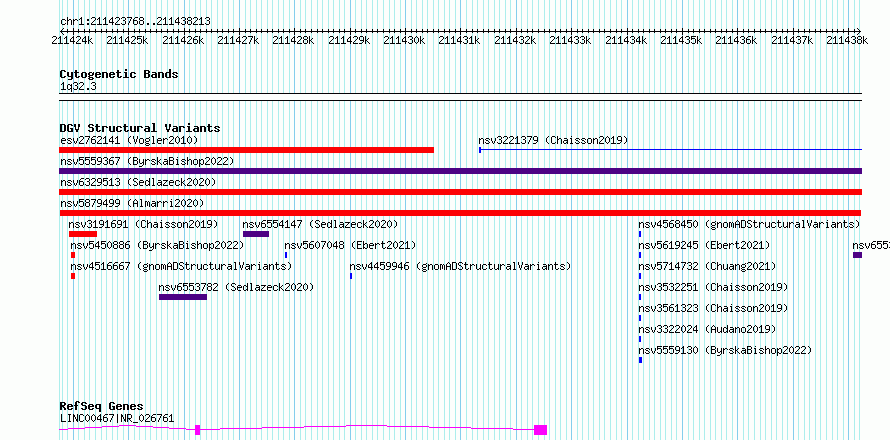Click the 211438k ruler tick label
The height and width of the screenshot is (440, 890).
(x=847, y=40)
